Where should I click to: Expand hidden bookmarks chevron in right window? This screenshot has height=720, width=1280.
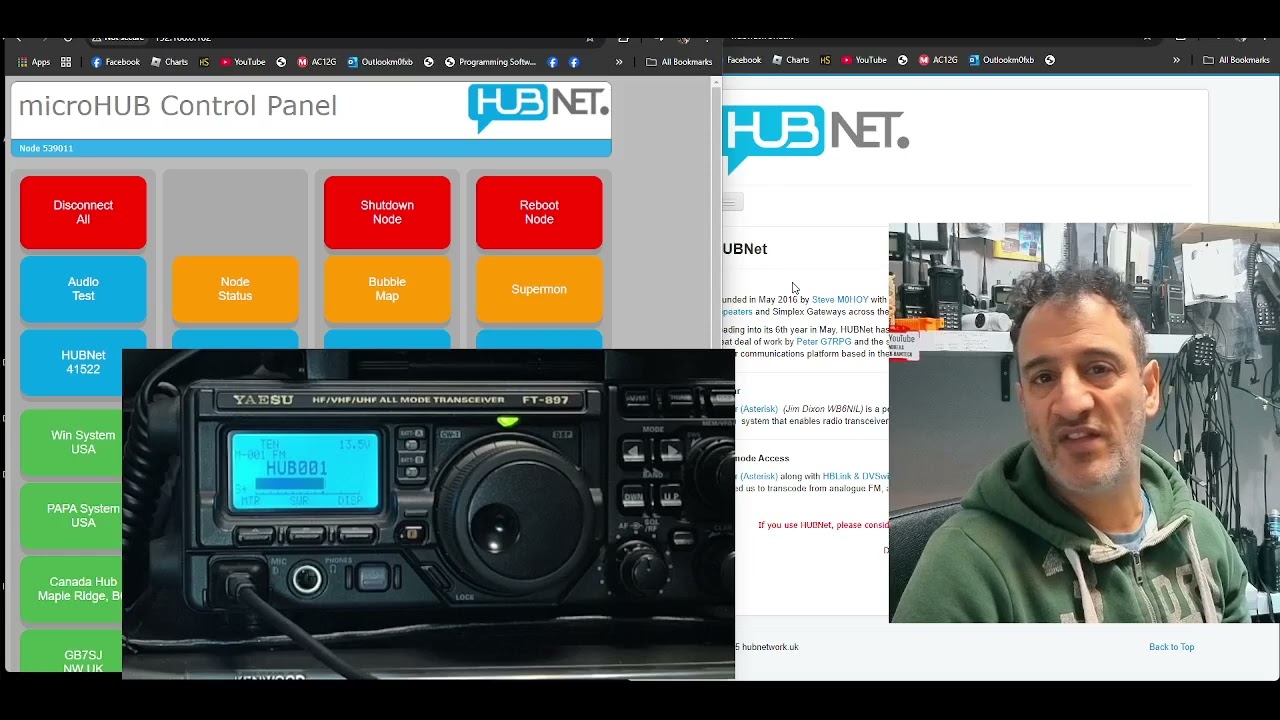coord(1176,60)
